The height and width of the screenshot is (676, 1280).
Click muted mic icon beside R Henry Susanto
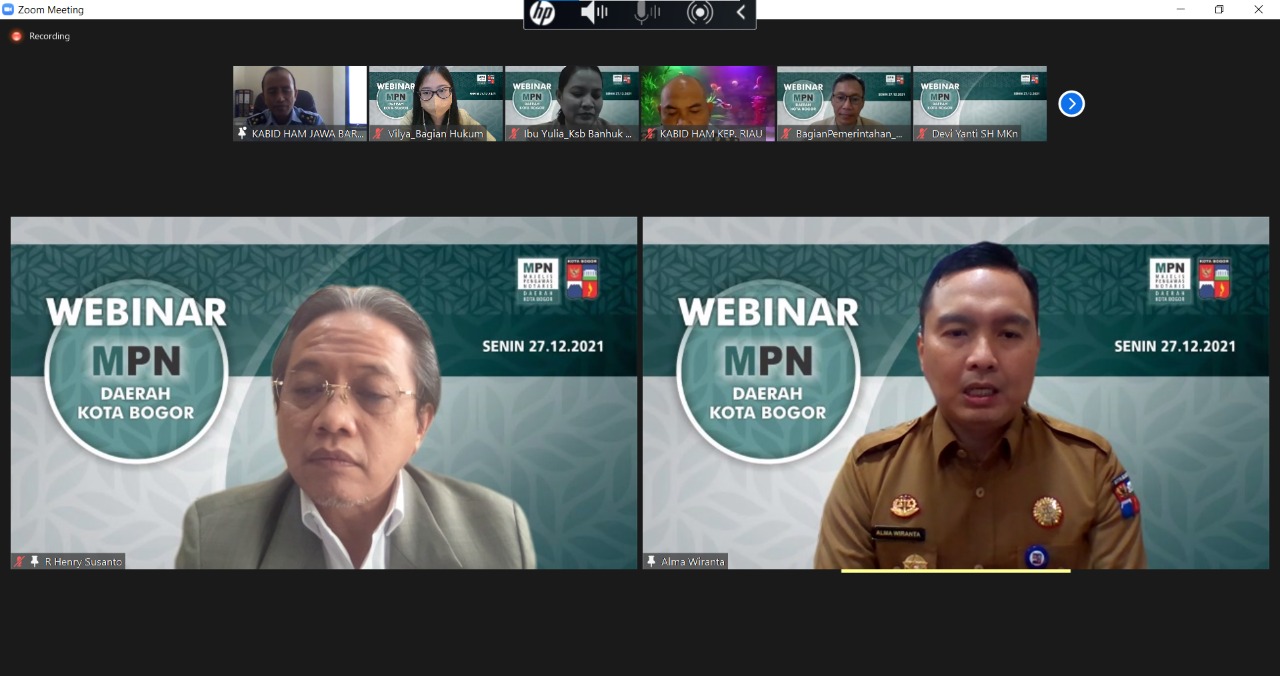[x=19, y=562]
